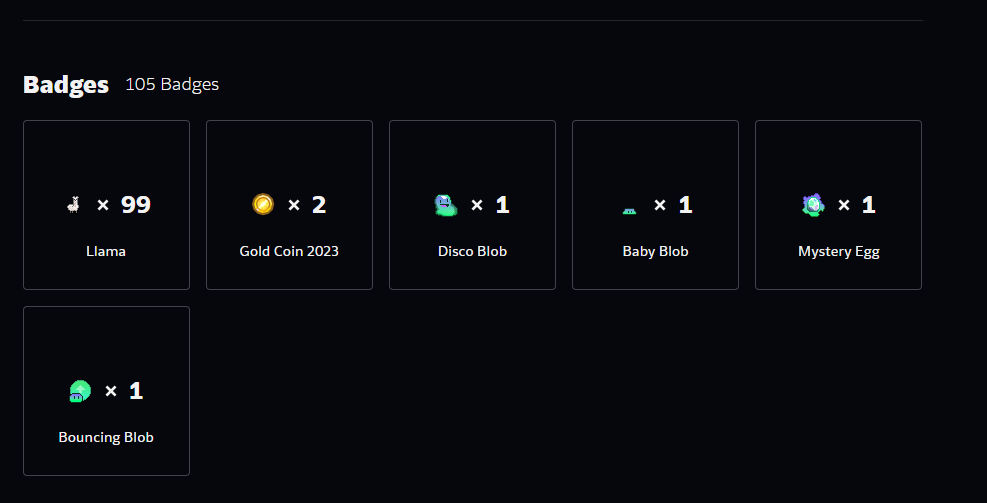Click the Bouncing Blob label text
Image resolution: width=987 pixels, height=503 pixels.
(x=106, y=438)
